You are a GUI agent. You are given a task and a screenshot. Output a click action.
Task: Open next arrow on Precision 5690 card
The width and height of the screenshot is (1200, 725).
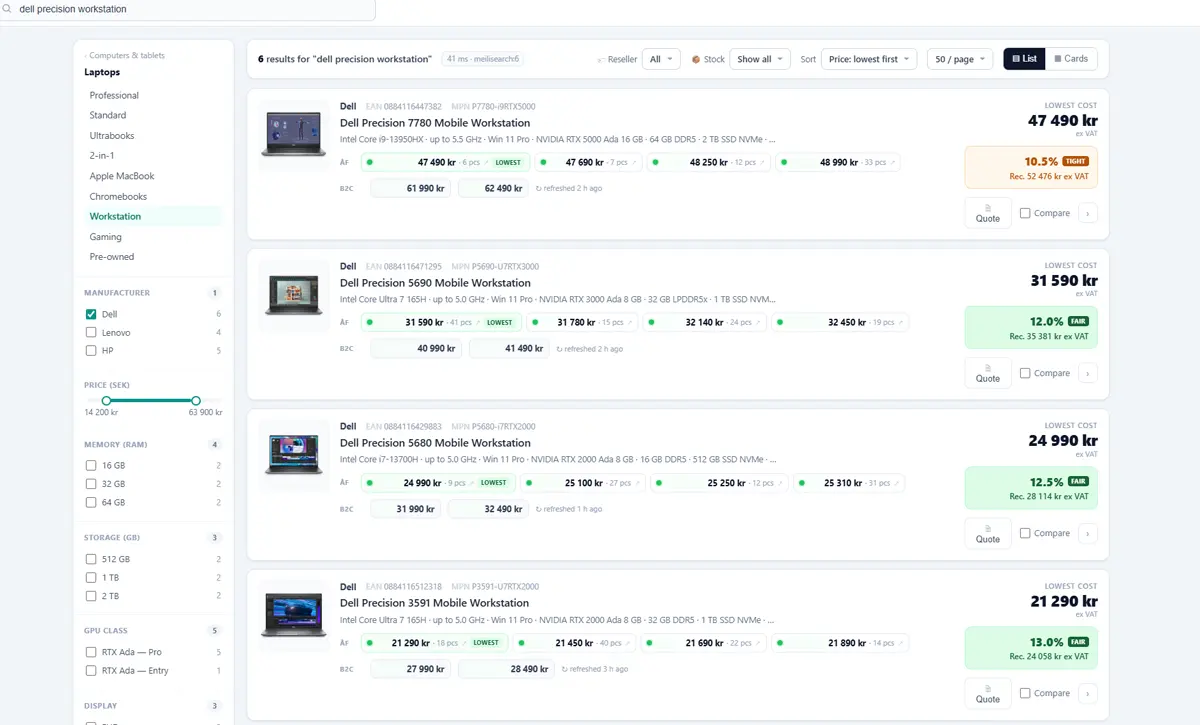[x=1088, y=373]
